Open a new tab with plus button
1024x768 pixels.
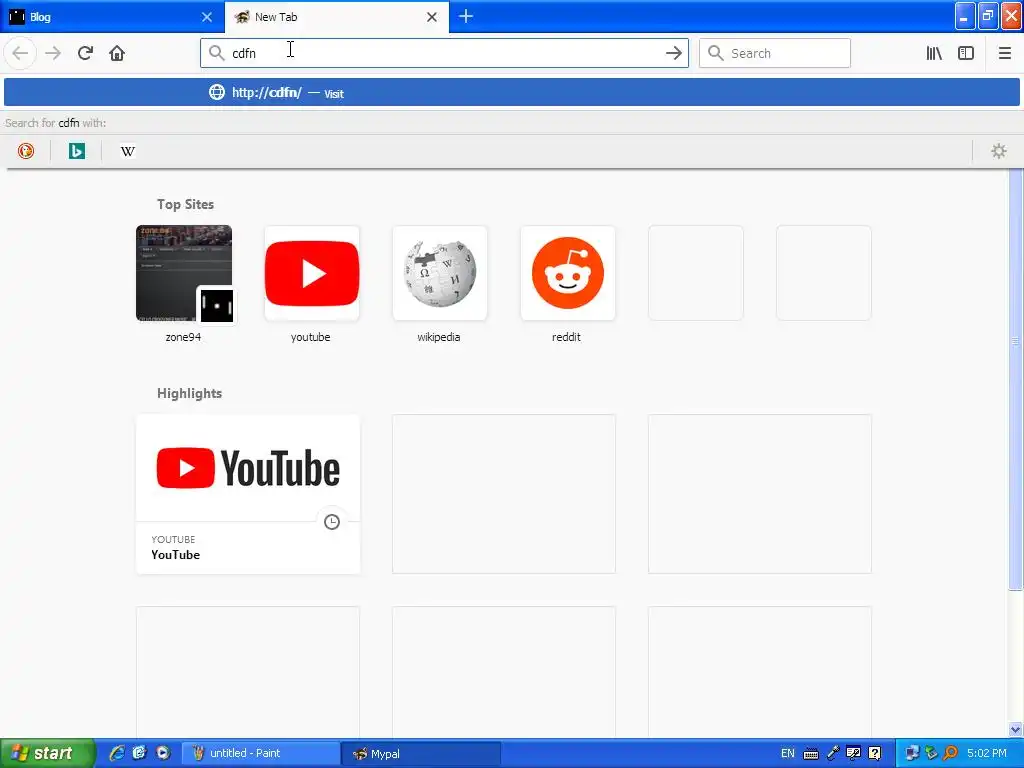coord(466,16)
